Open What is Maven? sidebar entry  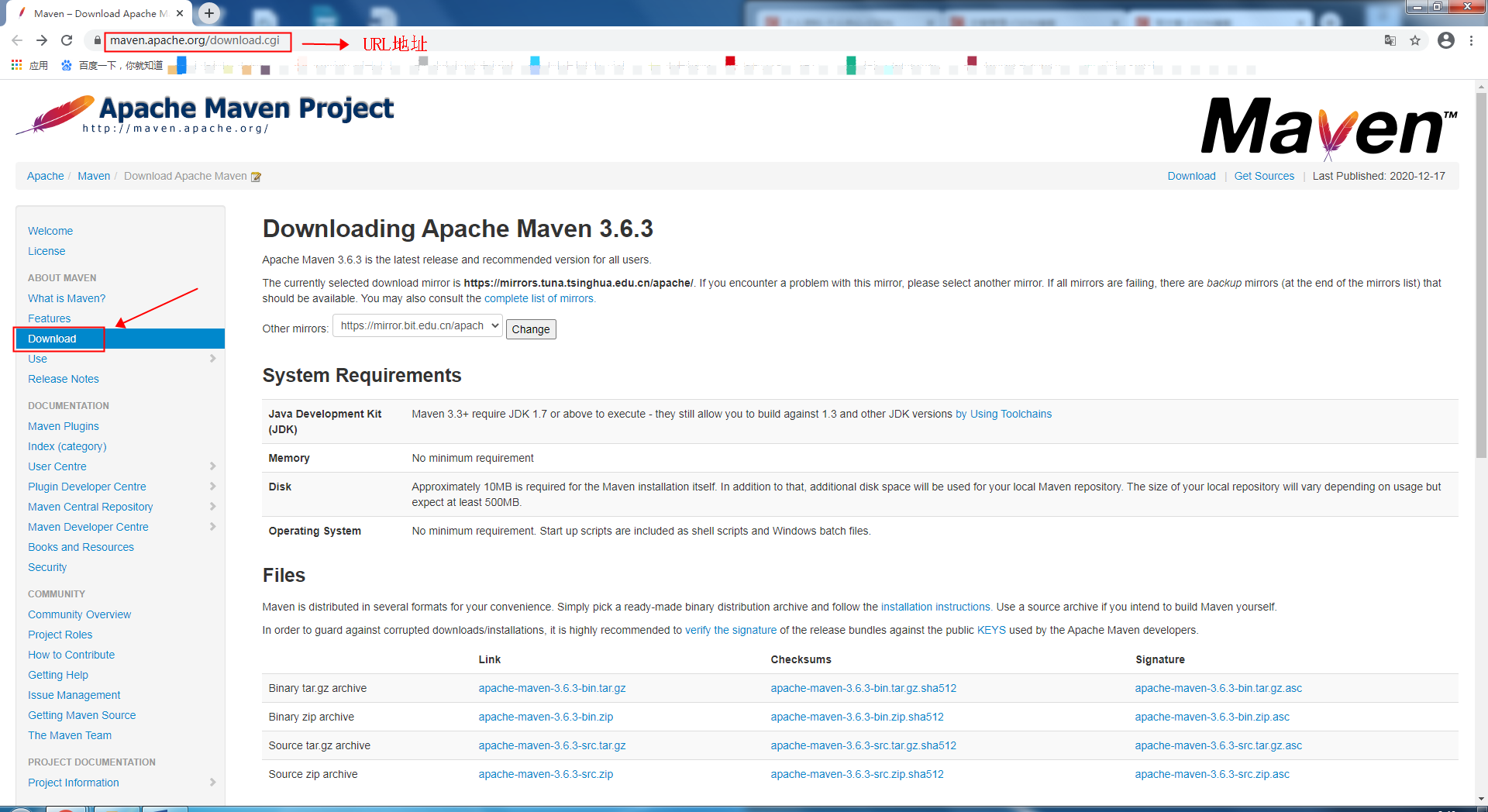tap(67, 298)
